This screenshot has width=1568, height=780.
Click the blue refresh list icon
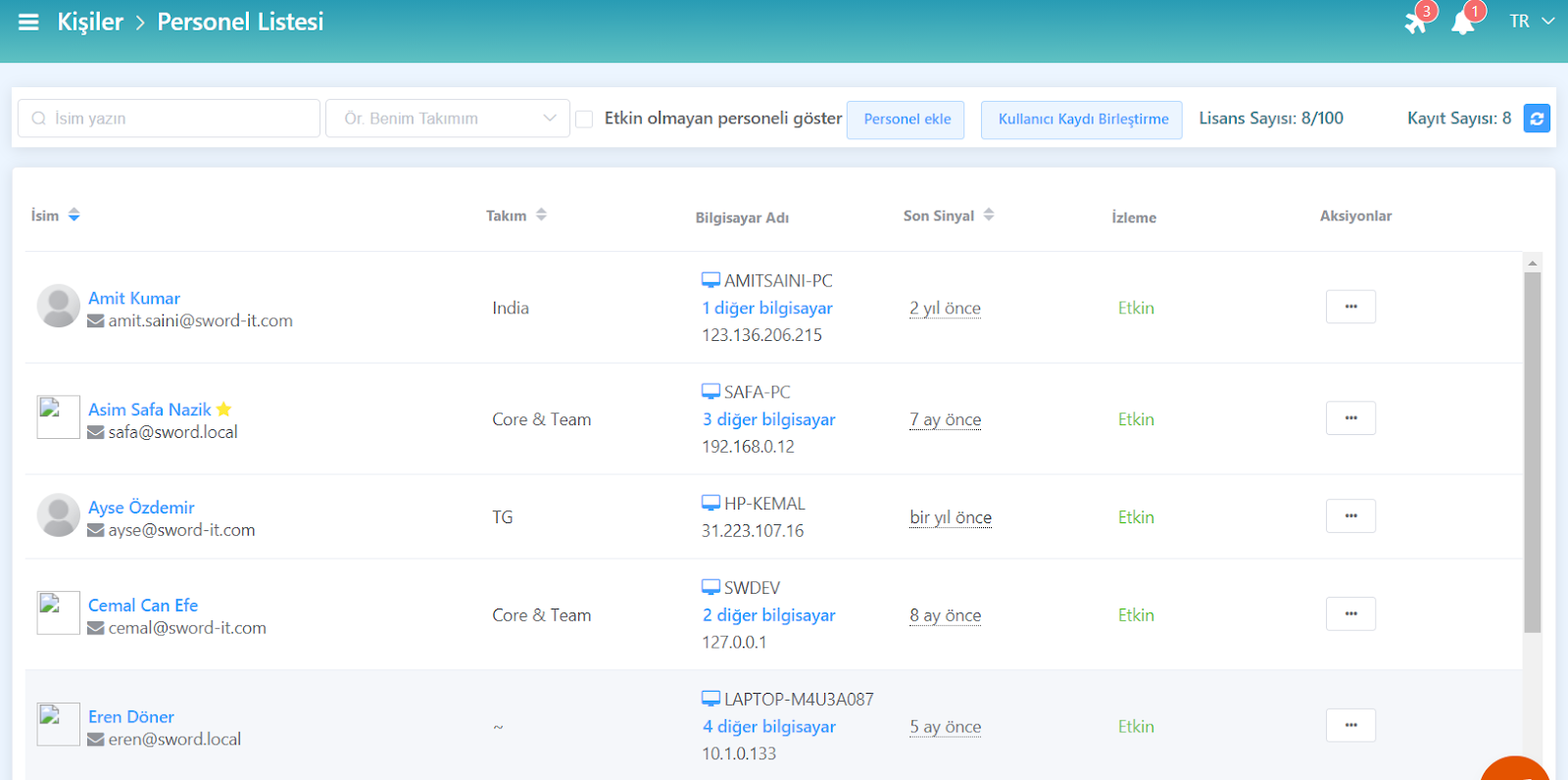(1537, 119)
